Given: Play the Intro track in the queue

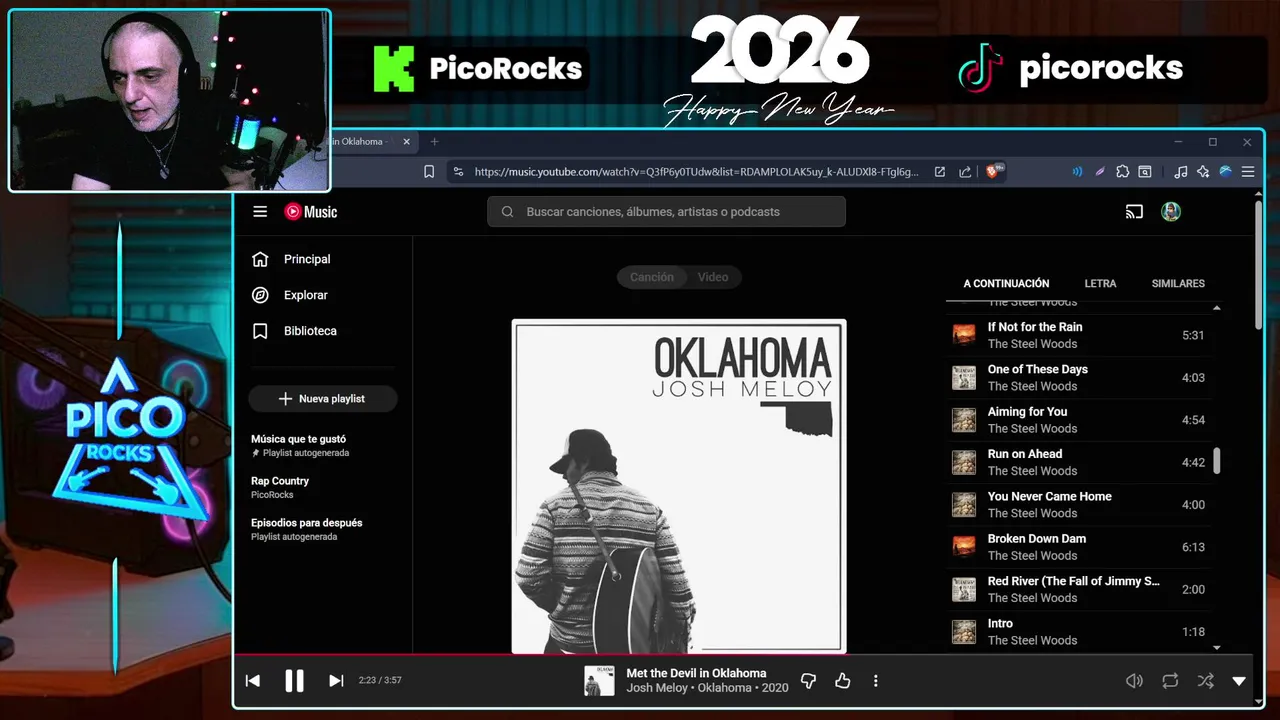Looking at the screenshot, I should (1080, 632).
